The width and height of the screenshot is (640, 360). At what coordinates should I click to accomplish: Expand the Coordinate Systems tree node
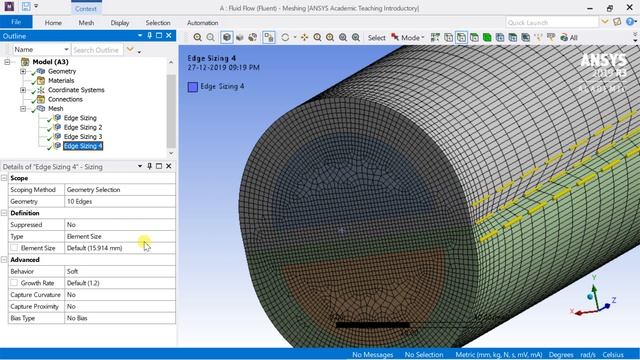pyautogui.click(x=23, y=90)
